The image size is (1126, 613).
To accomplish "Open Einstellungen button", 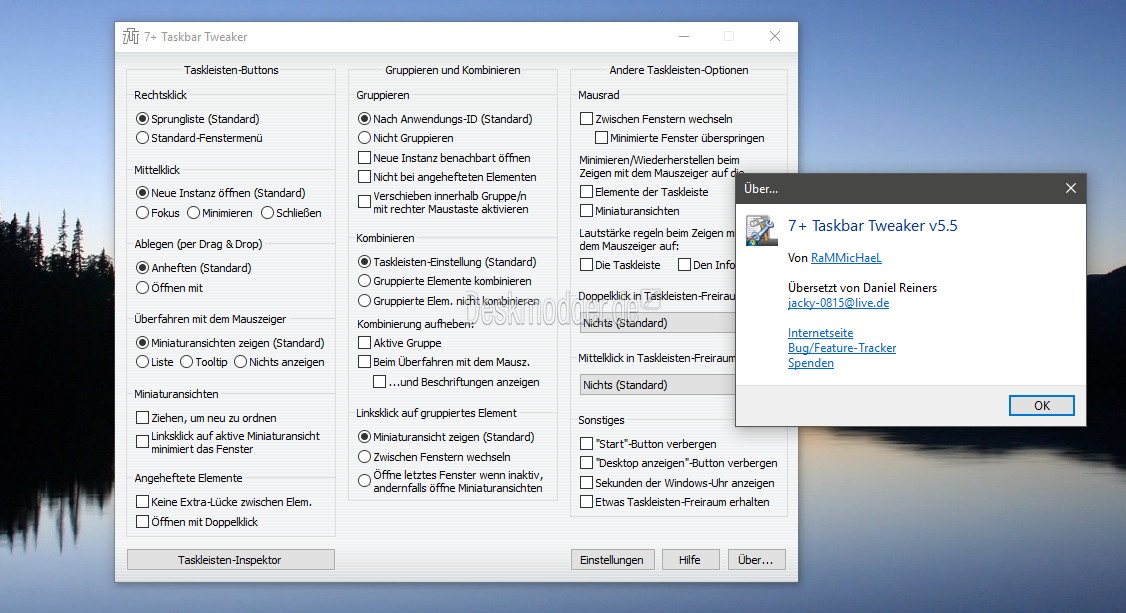I will [612, 560].
